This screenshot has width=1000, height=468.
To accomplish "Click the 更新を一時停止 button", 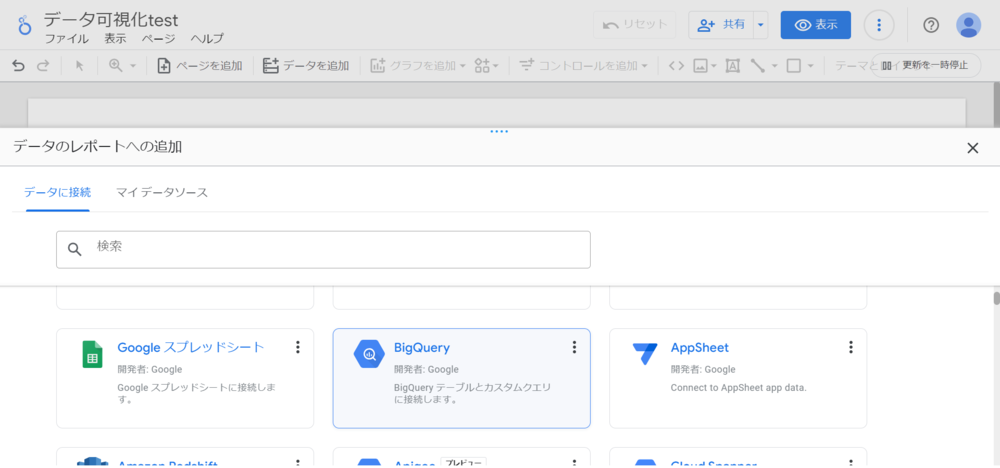I will point(926,66).
